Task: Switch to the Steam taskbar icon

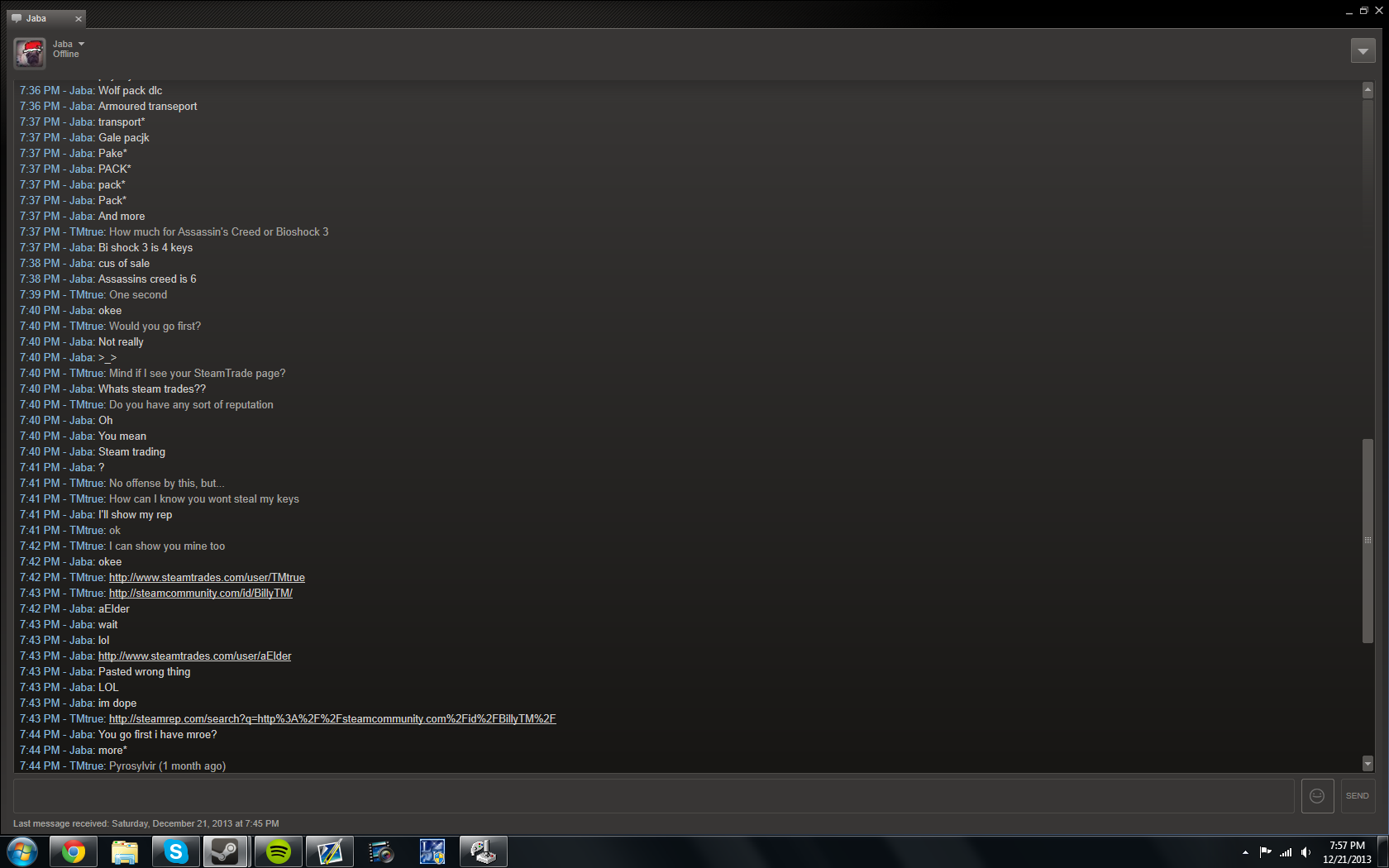Action: pyautogui.click(x=226, y=851)
